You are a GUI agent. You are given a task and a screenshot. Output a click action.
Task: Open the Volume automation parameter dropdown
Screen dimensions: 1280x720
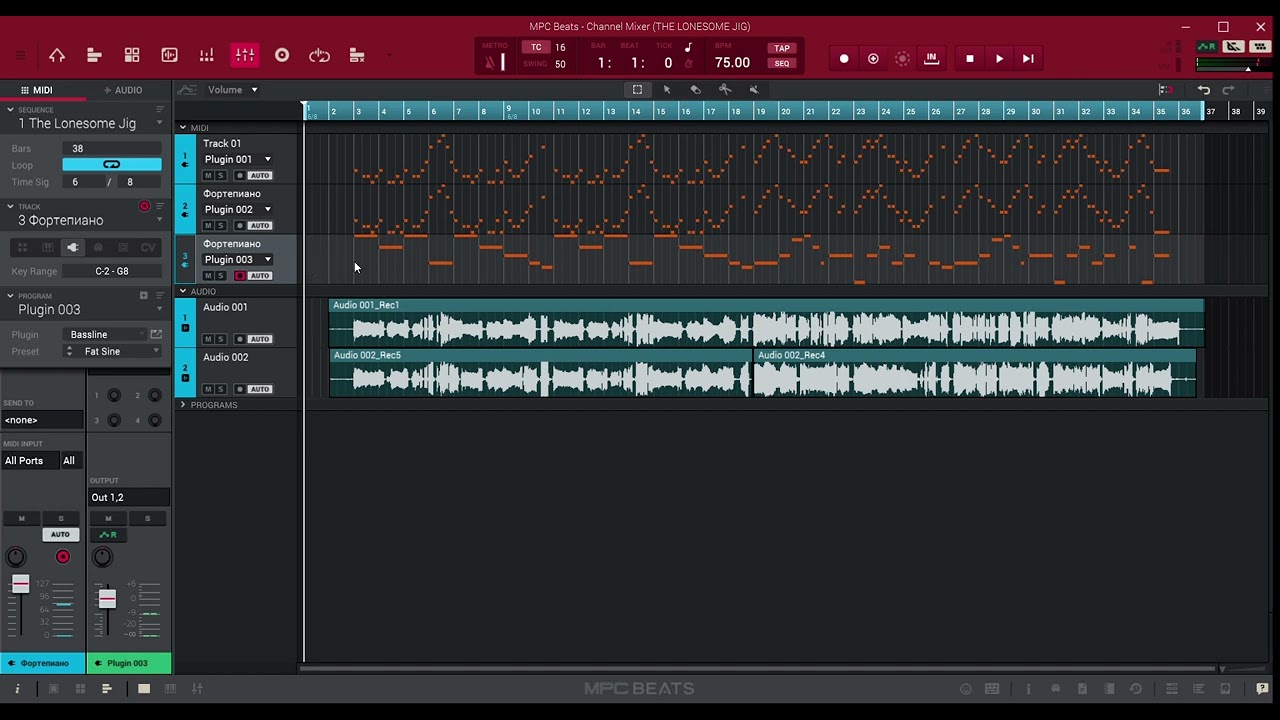coord(232,90)
